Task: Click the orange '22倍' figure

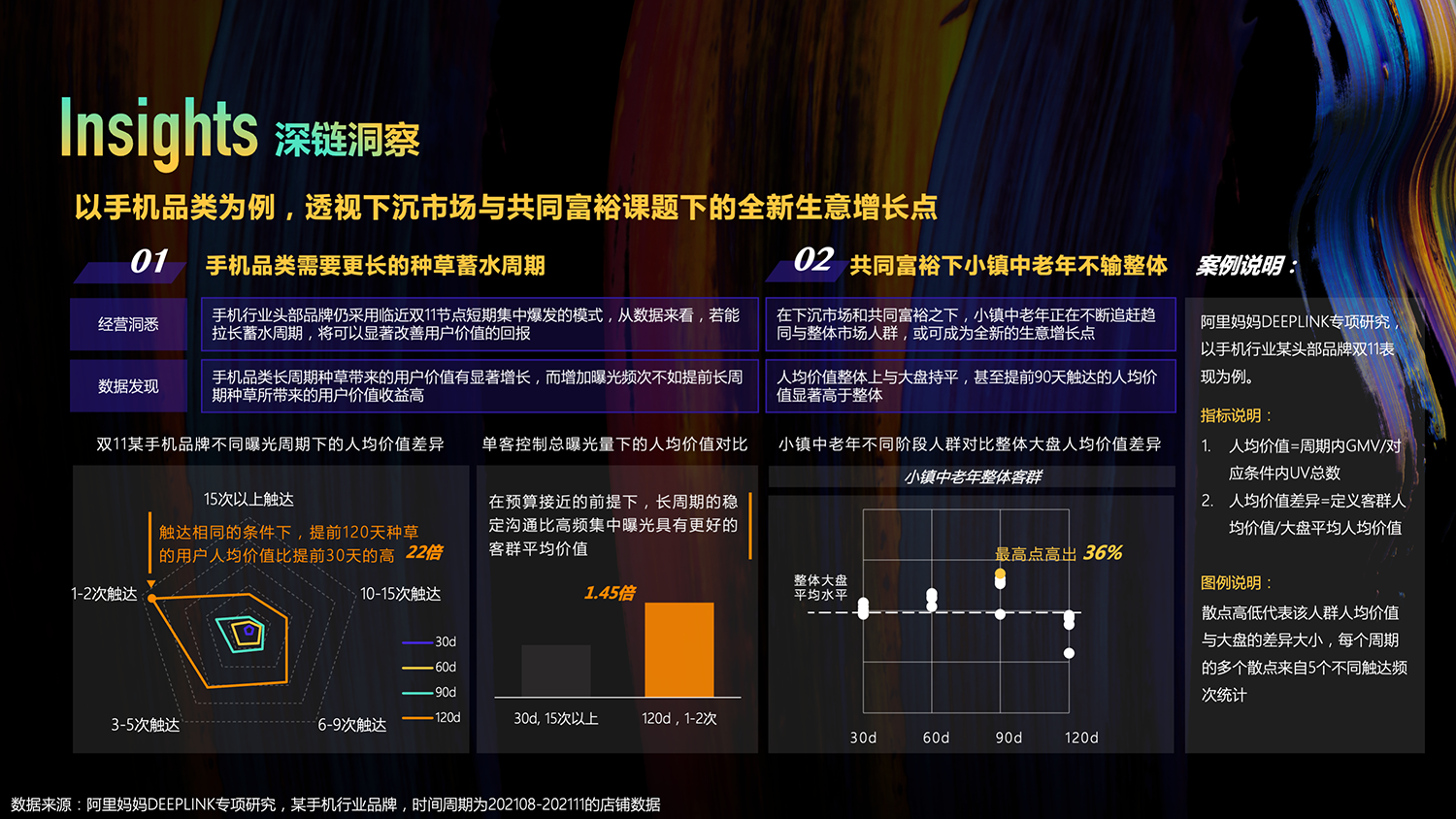Action: (x=424, y=553)
